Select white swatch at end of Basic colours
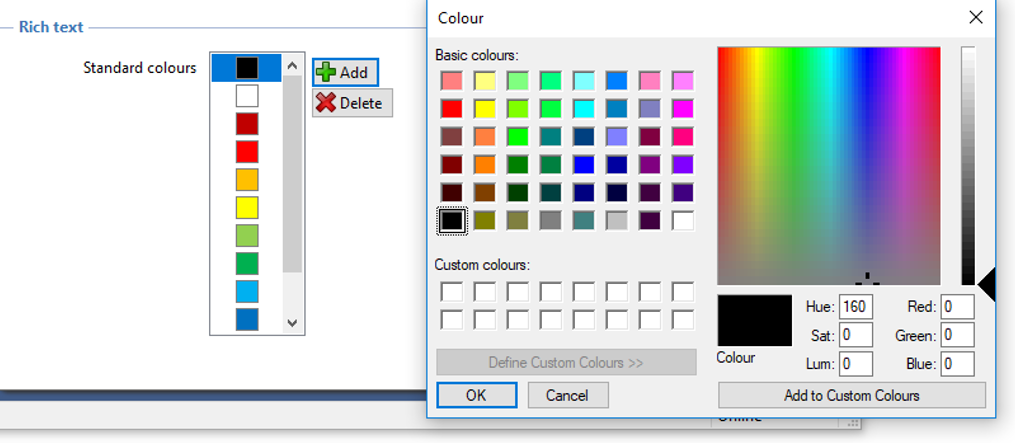This screenshot has width=1015, height=443. [683, 221]
